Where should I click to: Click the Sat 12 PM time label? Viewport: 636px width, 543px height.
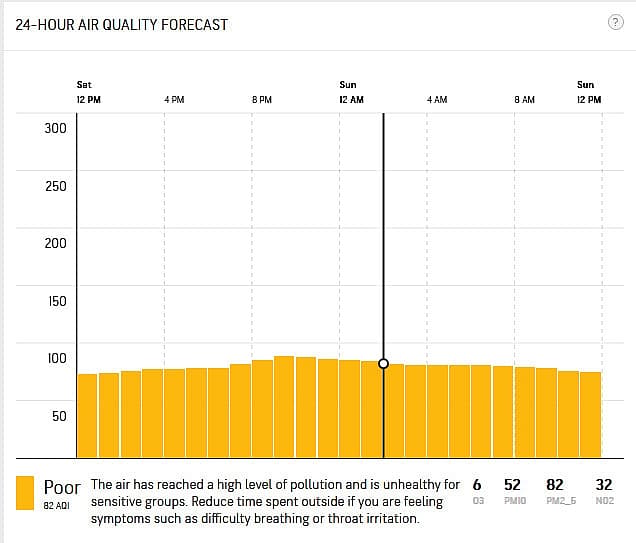pyautogui.click(x=88, y=92)
